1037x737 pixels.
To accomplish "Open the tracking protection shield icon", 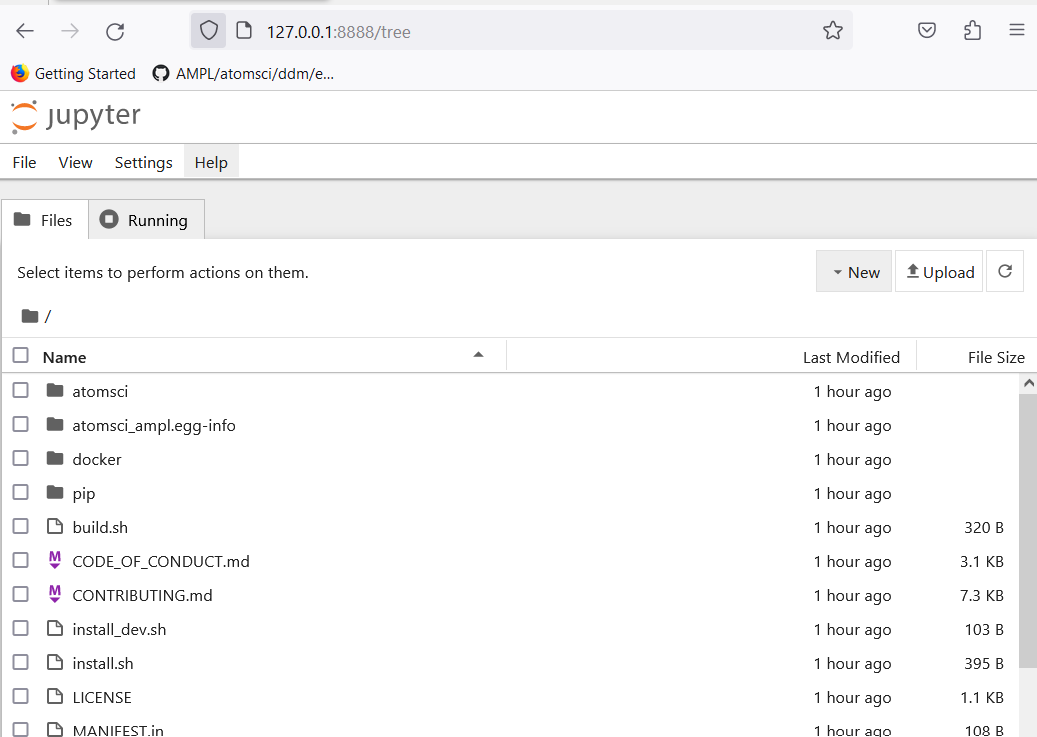I will click(x=208, y=31).
